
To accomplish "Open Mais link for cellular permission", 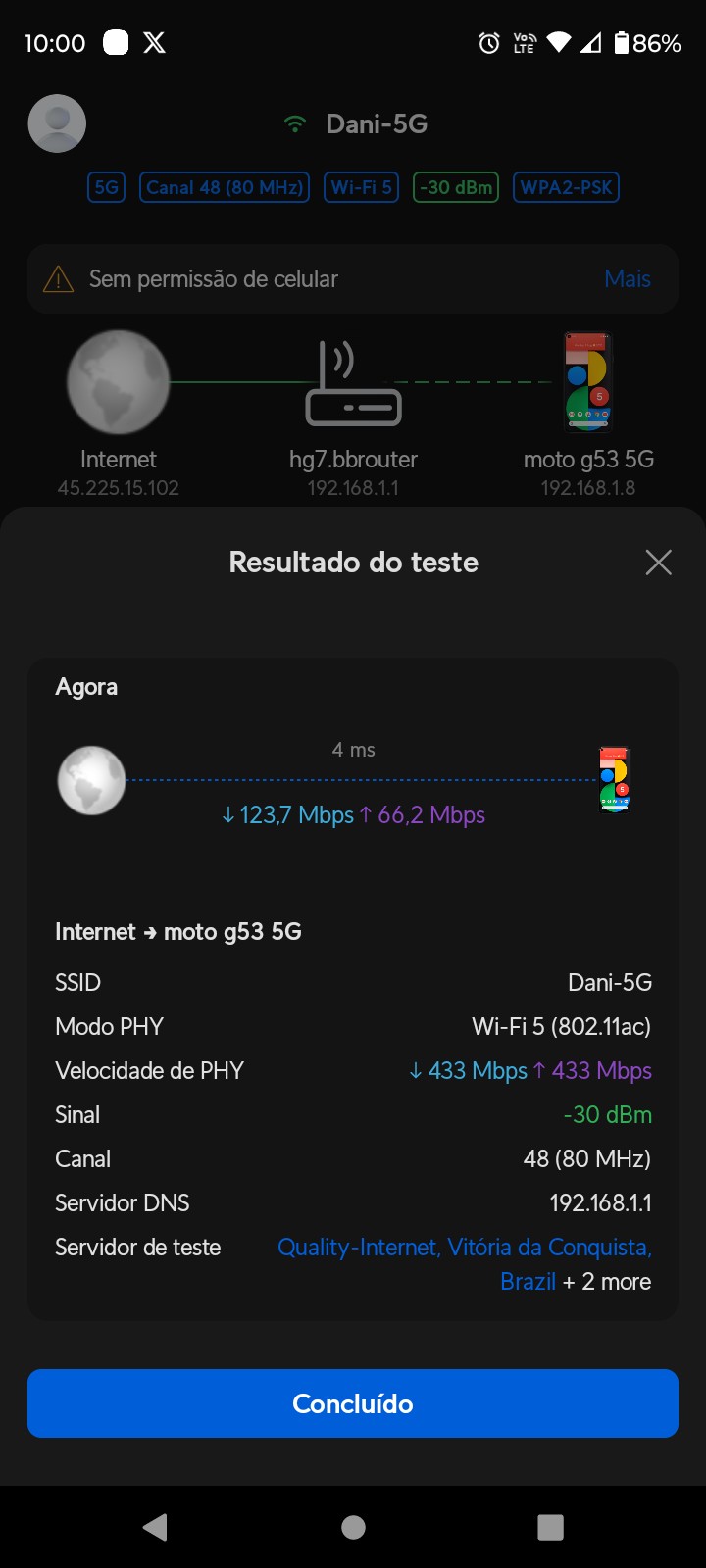I will pos(628,279).
